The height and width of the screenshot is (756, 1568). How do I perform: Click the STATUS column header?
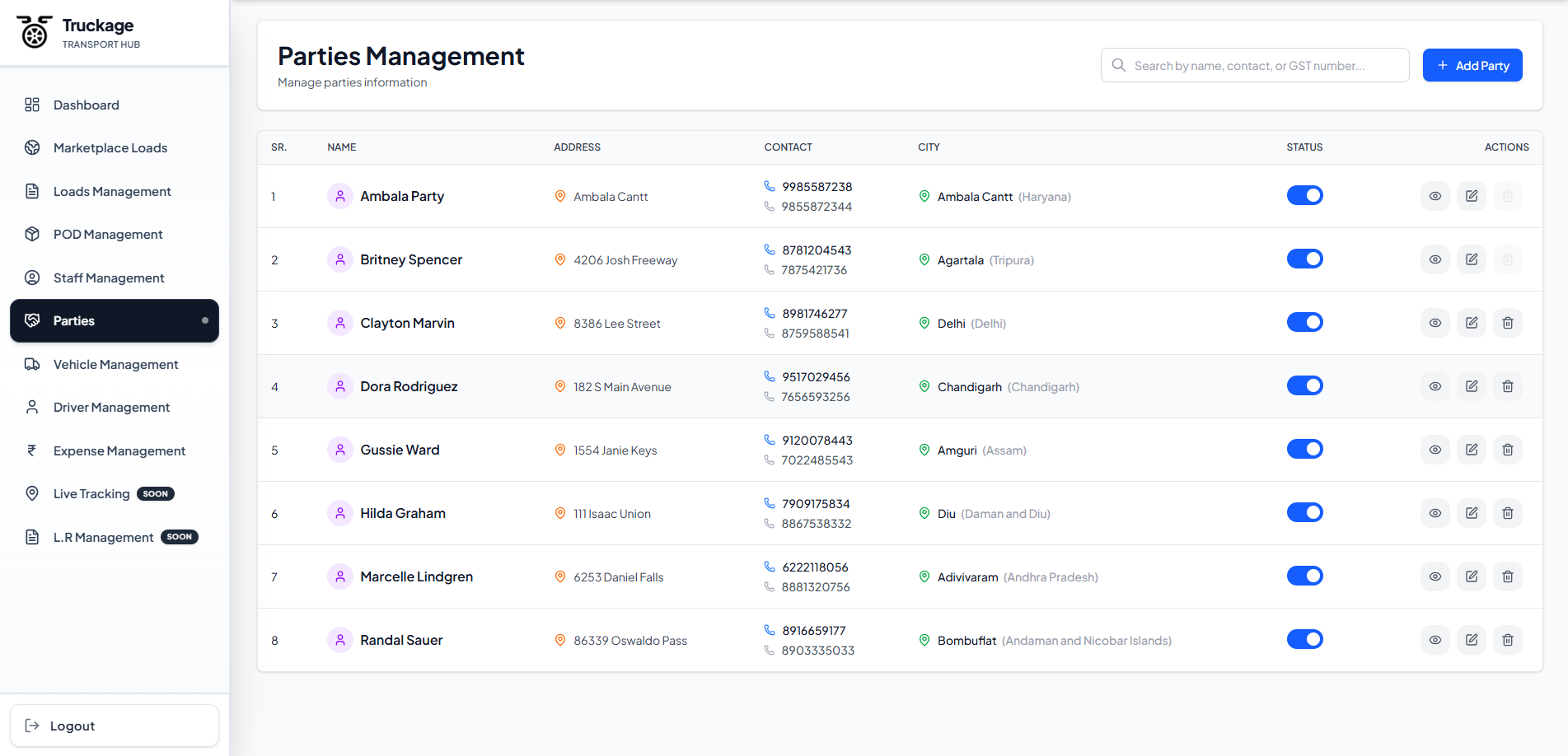coord(1304,147)
